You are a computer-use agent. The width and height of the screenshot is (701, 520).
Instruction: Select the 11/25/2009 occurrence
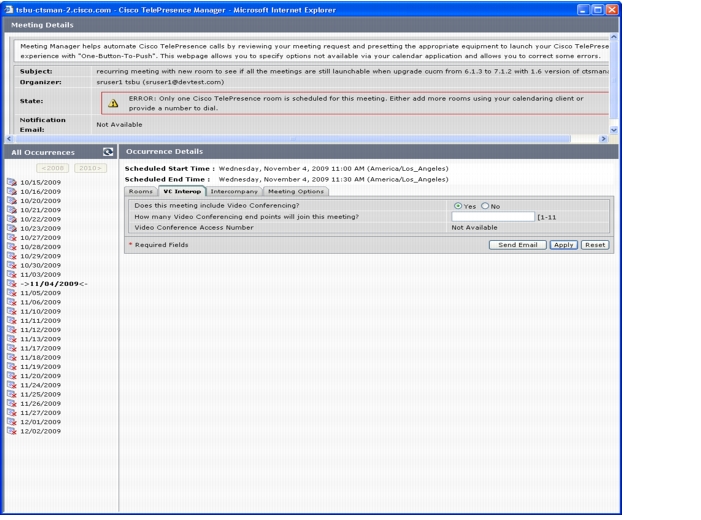(x=40, y=394)
